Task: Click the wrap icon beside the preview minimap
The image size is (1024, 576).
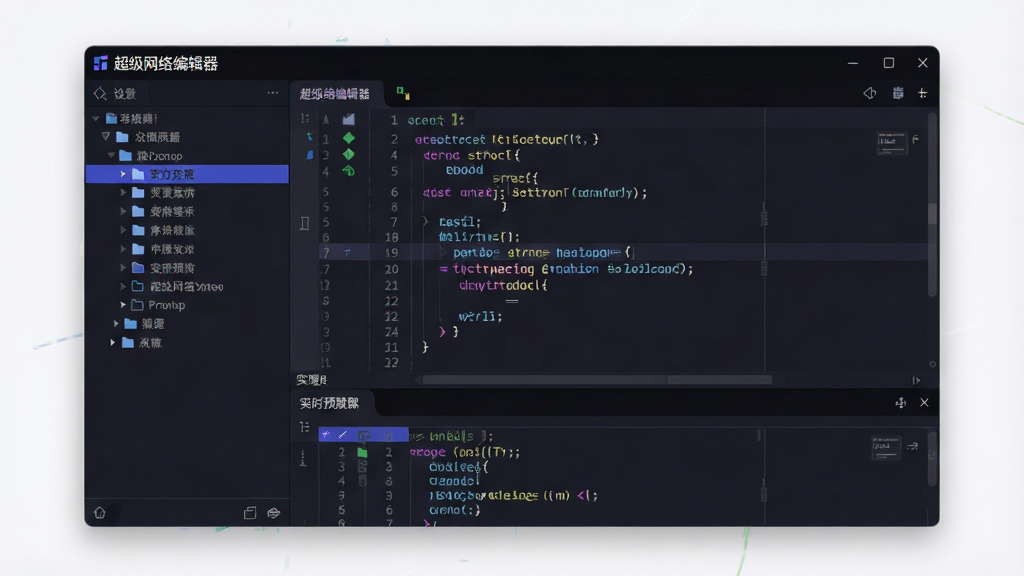Action: coord(913,446)
